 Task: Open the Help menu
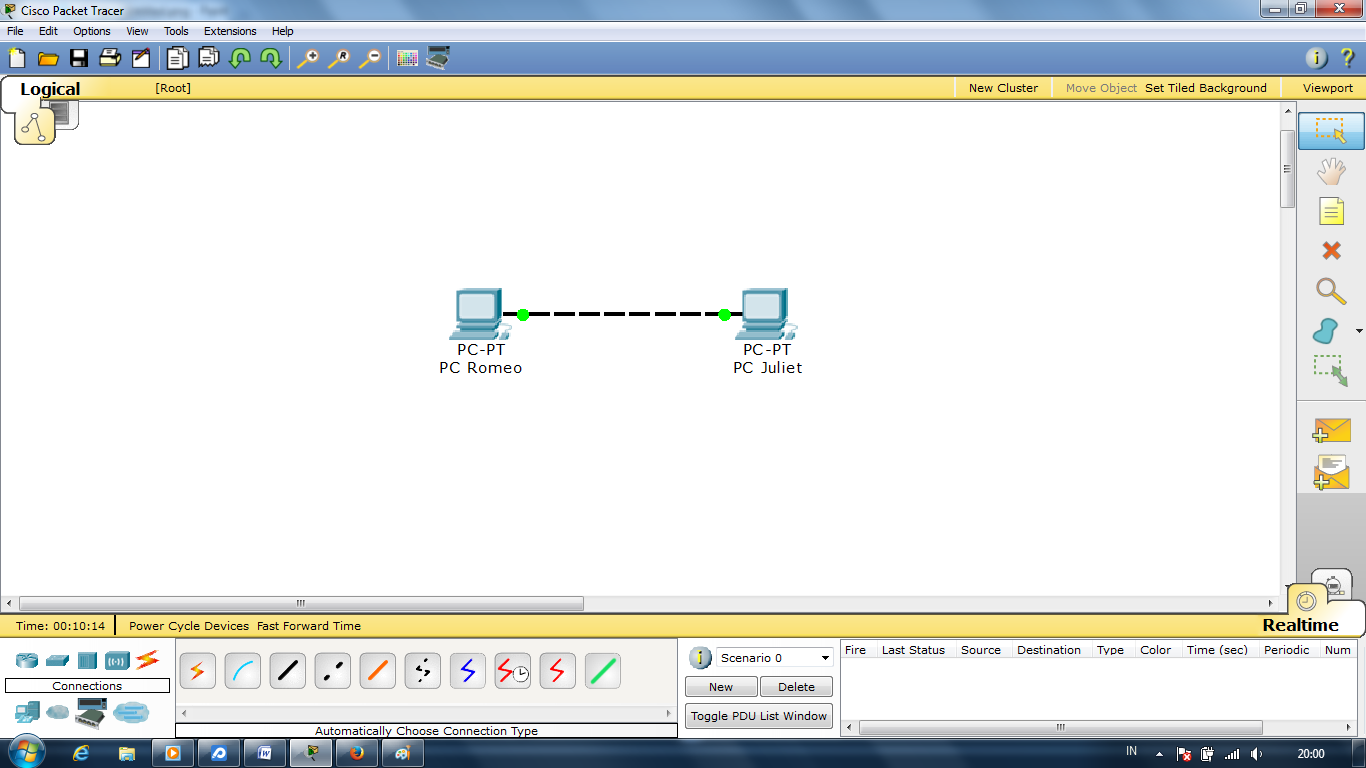click(283, 31)
